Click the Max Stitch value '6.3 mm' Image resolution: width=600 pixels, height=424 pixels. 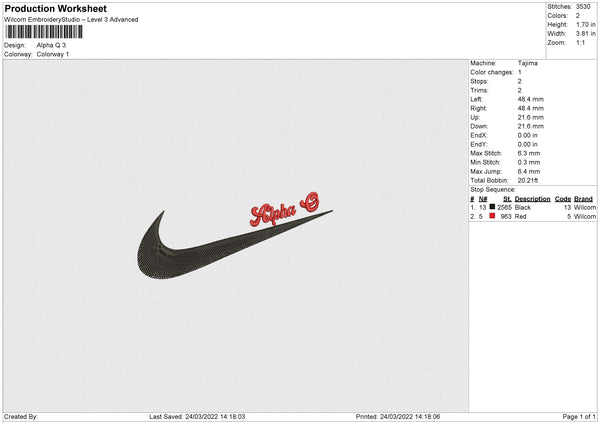coord(529,153)
